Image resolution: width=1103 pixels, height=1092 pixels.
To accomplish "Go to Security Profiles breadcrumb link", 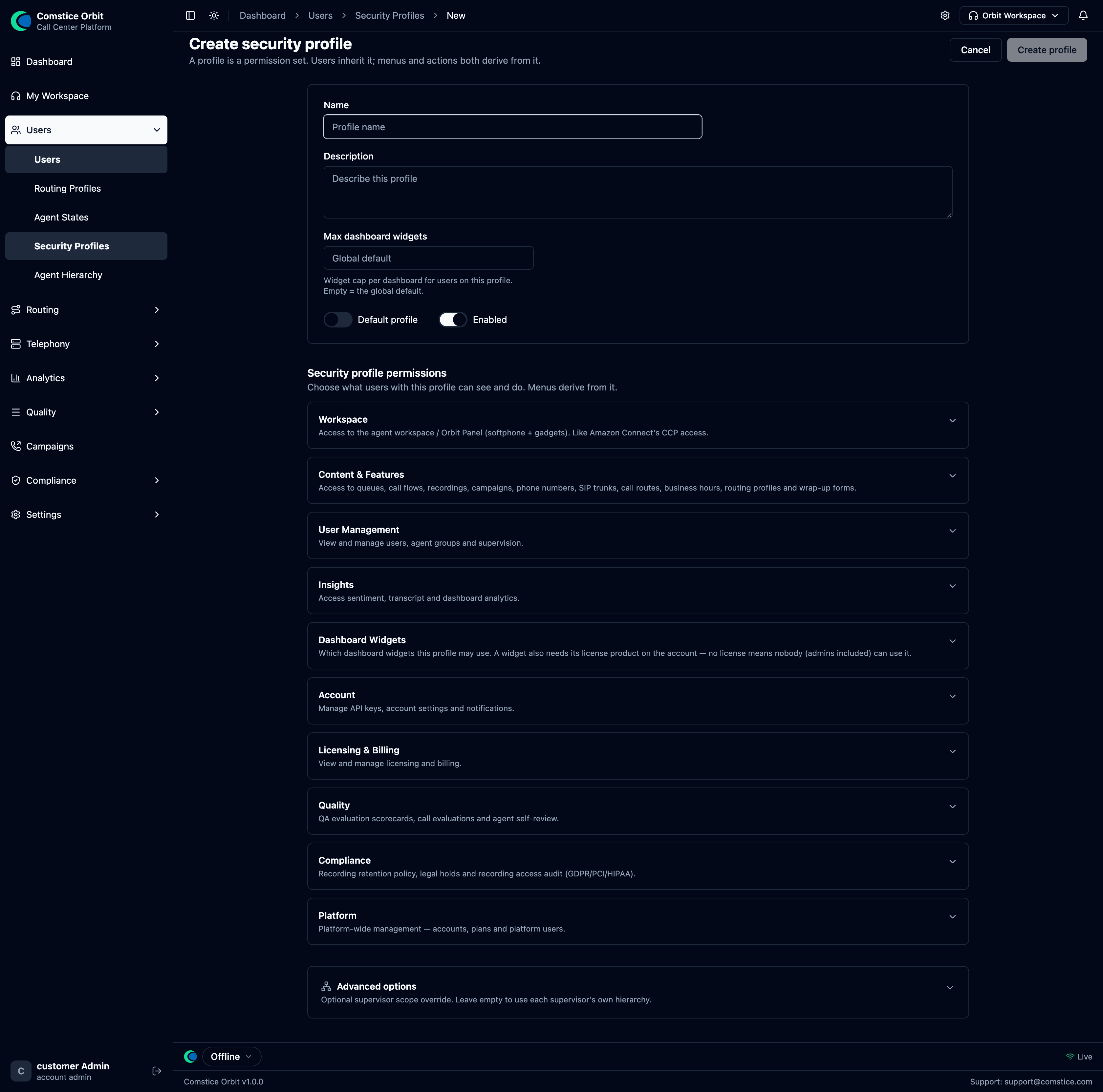I will pyautogui.click(x=389, y=15).
